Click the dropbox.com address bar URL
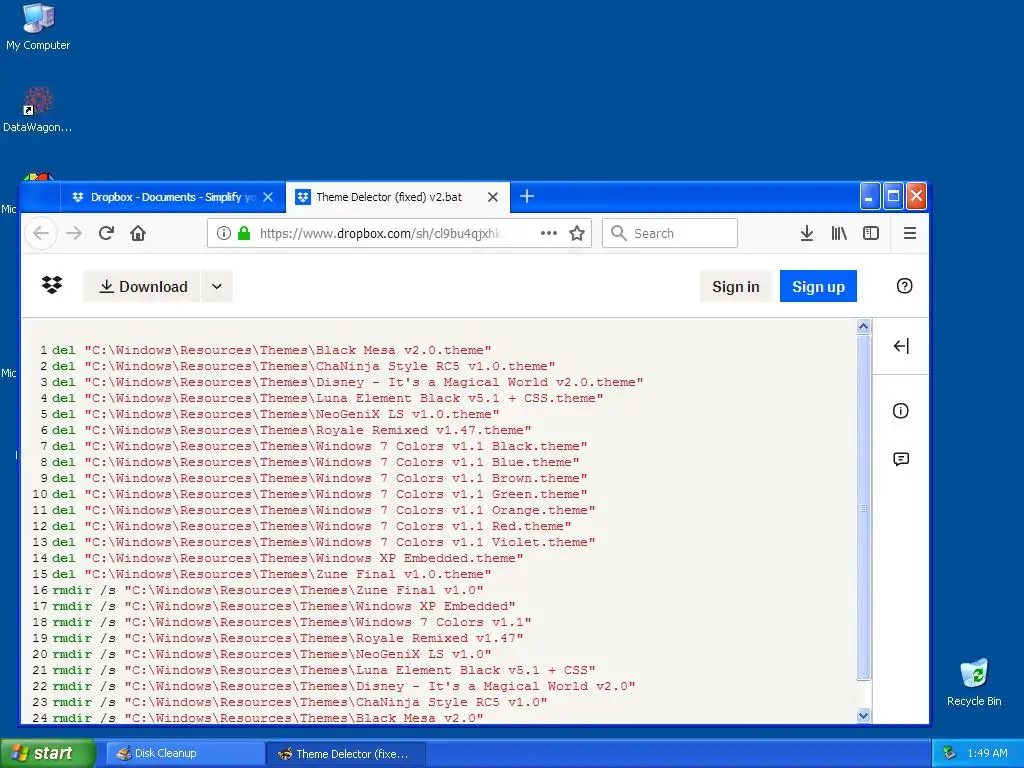This screenshot has width=1024, height=768. [381, 233]
